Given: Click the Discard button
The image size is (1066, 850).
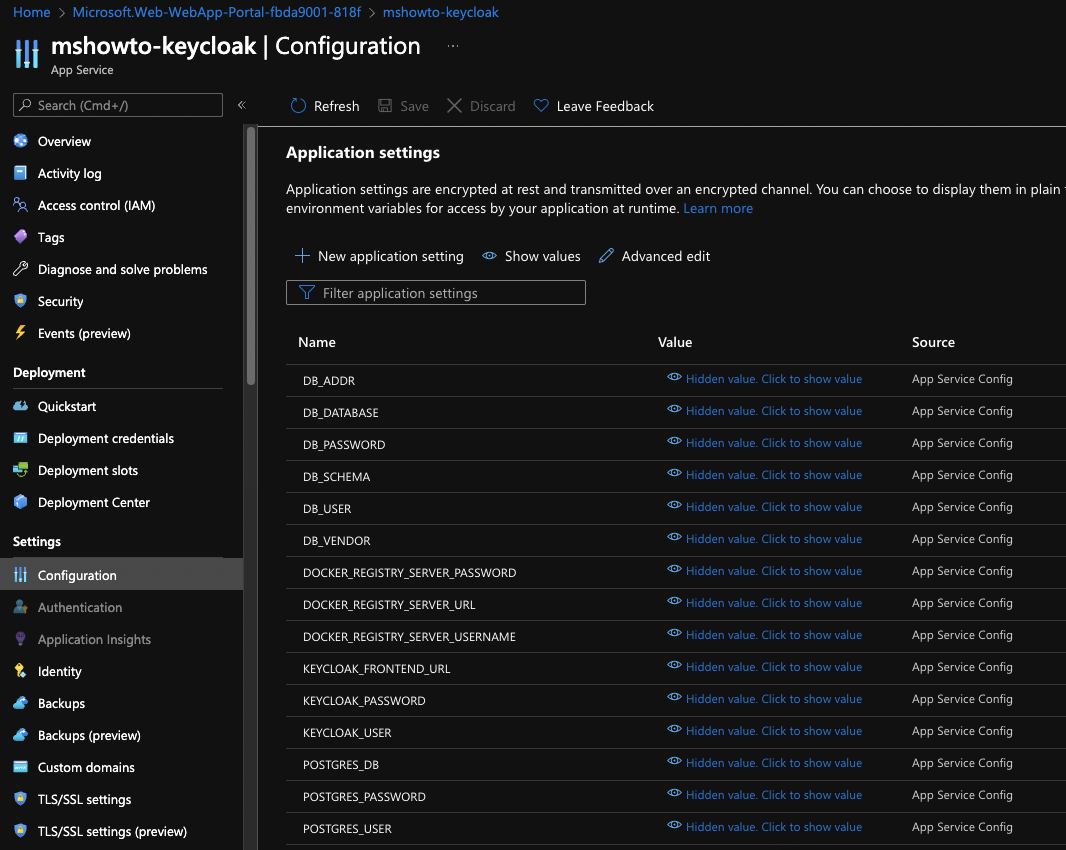Looking at the screenshot, I should pos(481,105).
